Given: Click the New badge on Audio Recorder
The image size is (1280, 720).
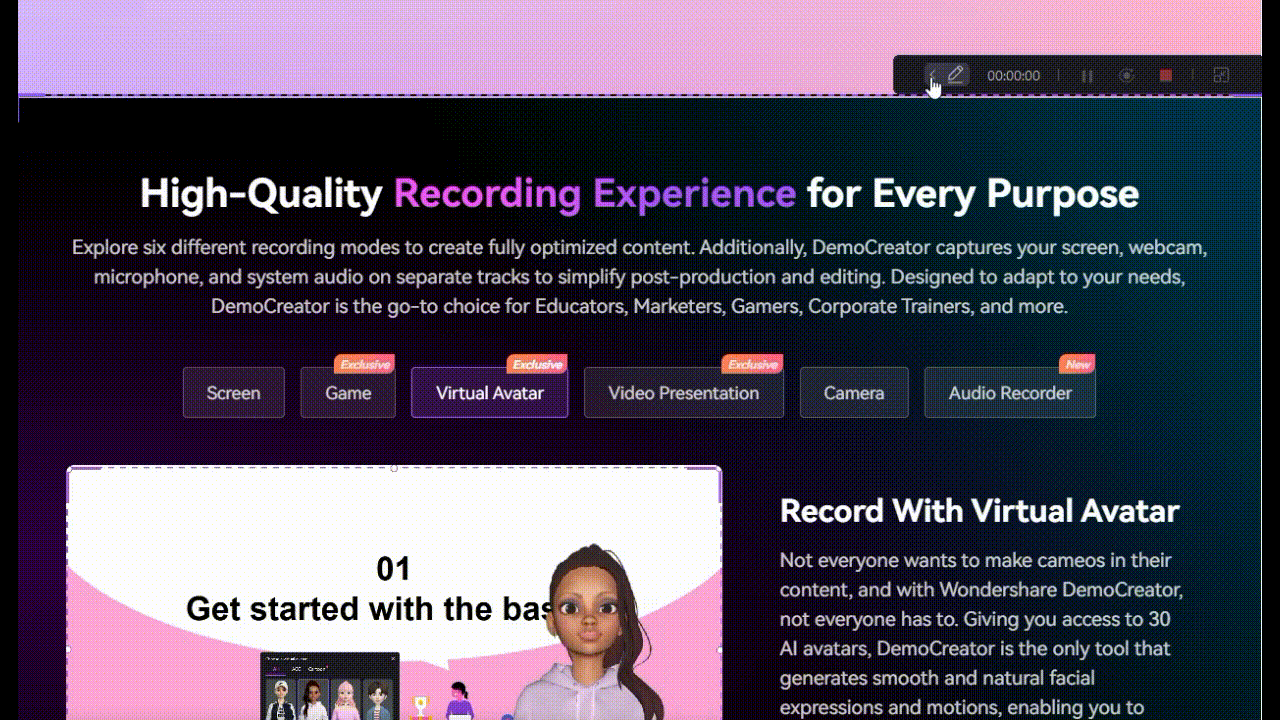Looking at the screenshot, I should click(1077, 364).
